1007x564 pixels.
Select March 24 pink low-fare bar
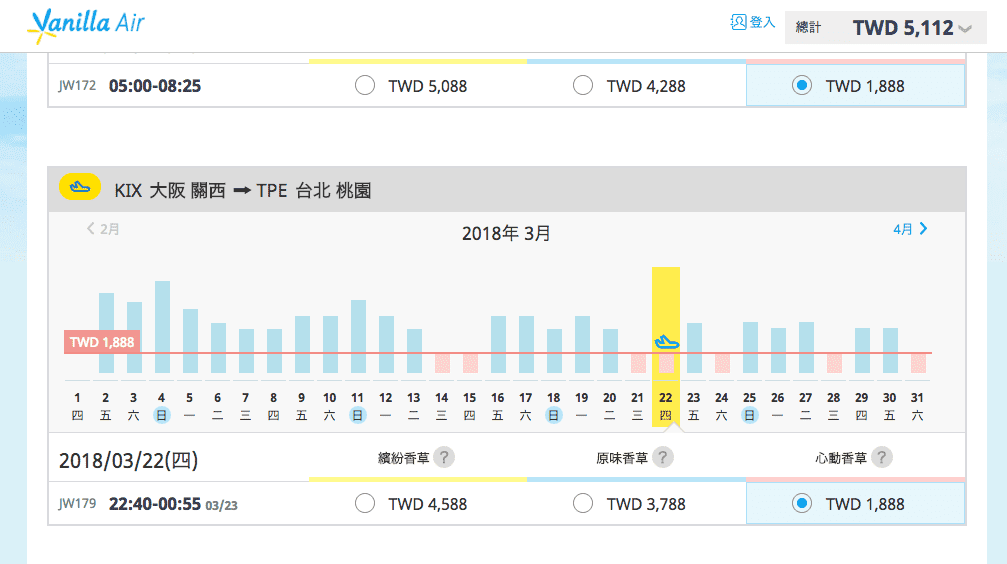[x=722, y=363]
